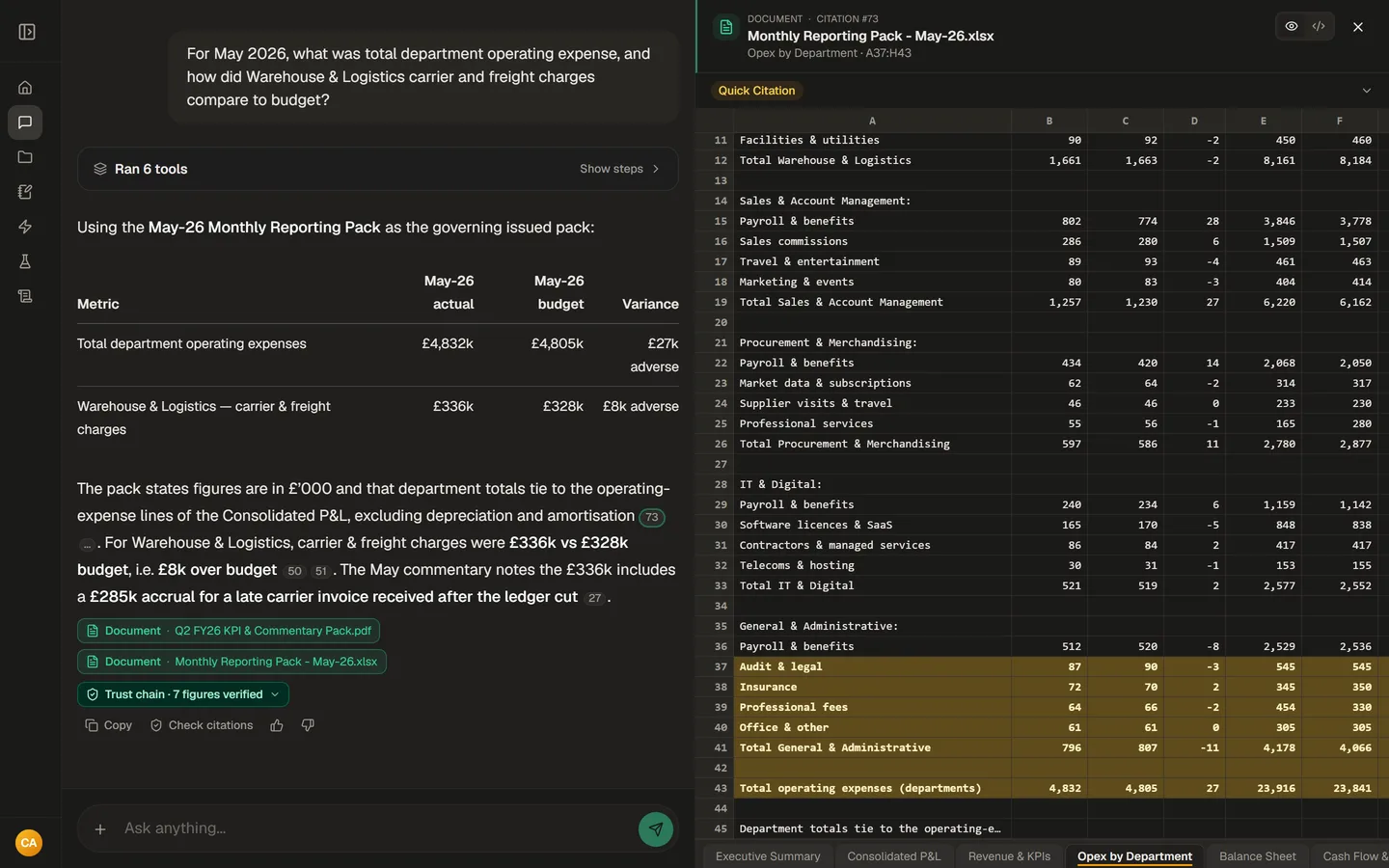The image size is (1389, 868).
Task: Open the Home icon in sidebar
Action: coord(25,88)
